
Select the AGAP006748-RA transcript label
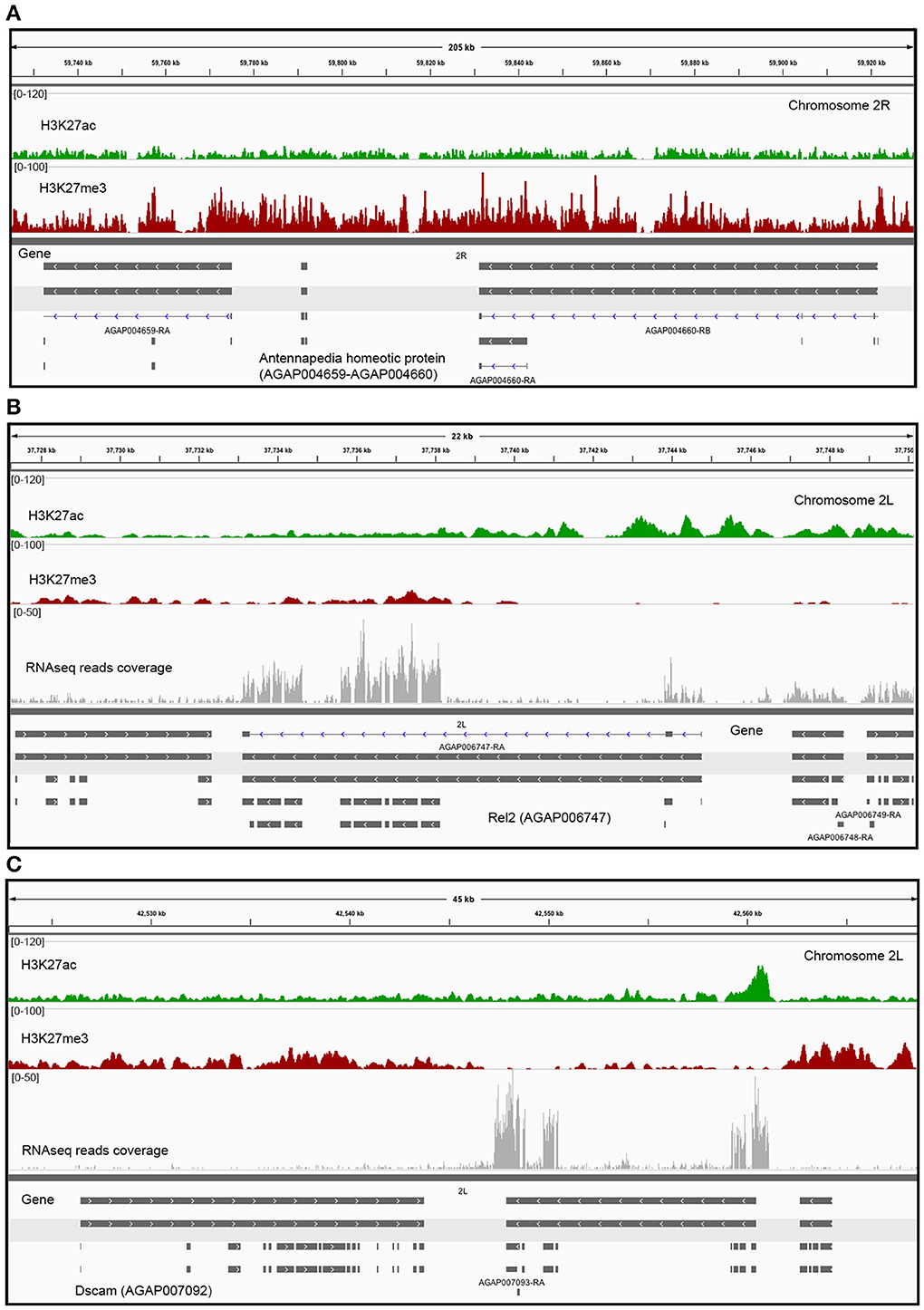click(840, 838)
